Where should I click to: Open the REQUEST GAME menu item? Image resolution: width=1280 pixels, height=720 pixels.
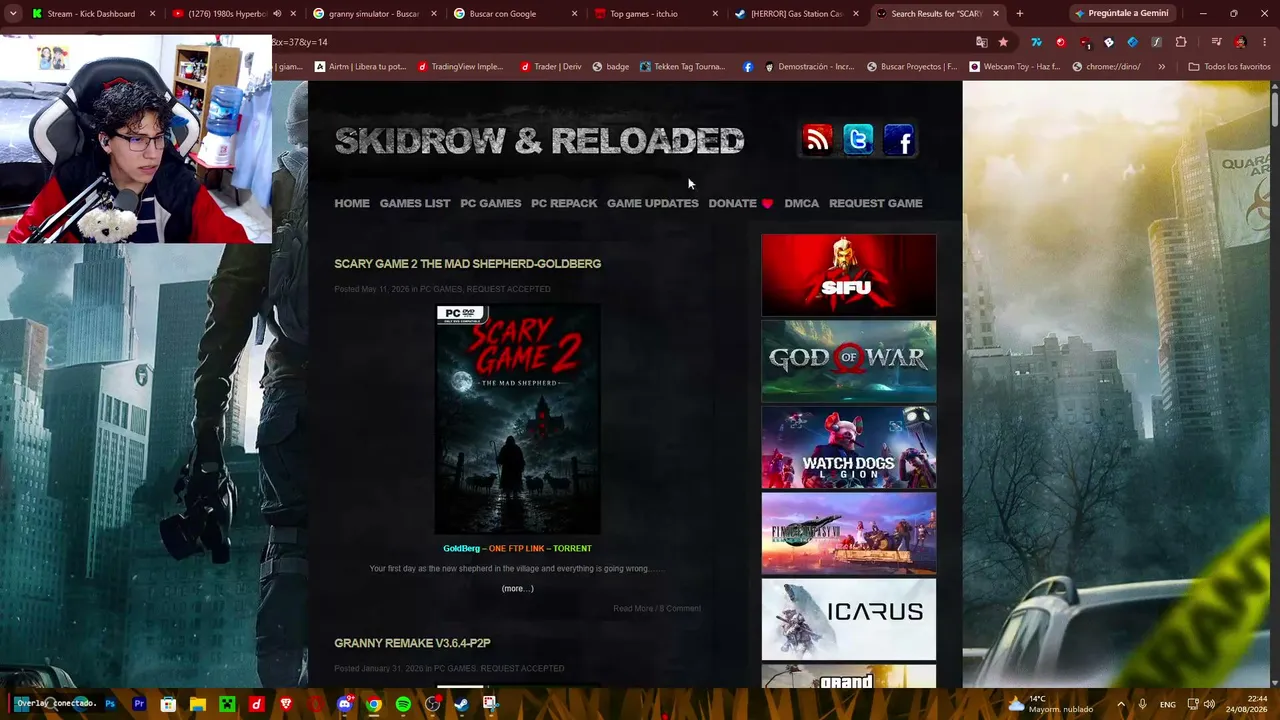(876, 203)
